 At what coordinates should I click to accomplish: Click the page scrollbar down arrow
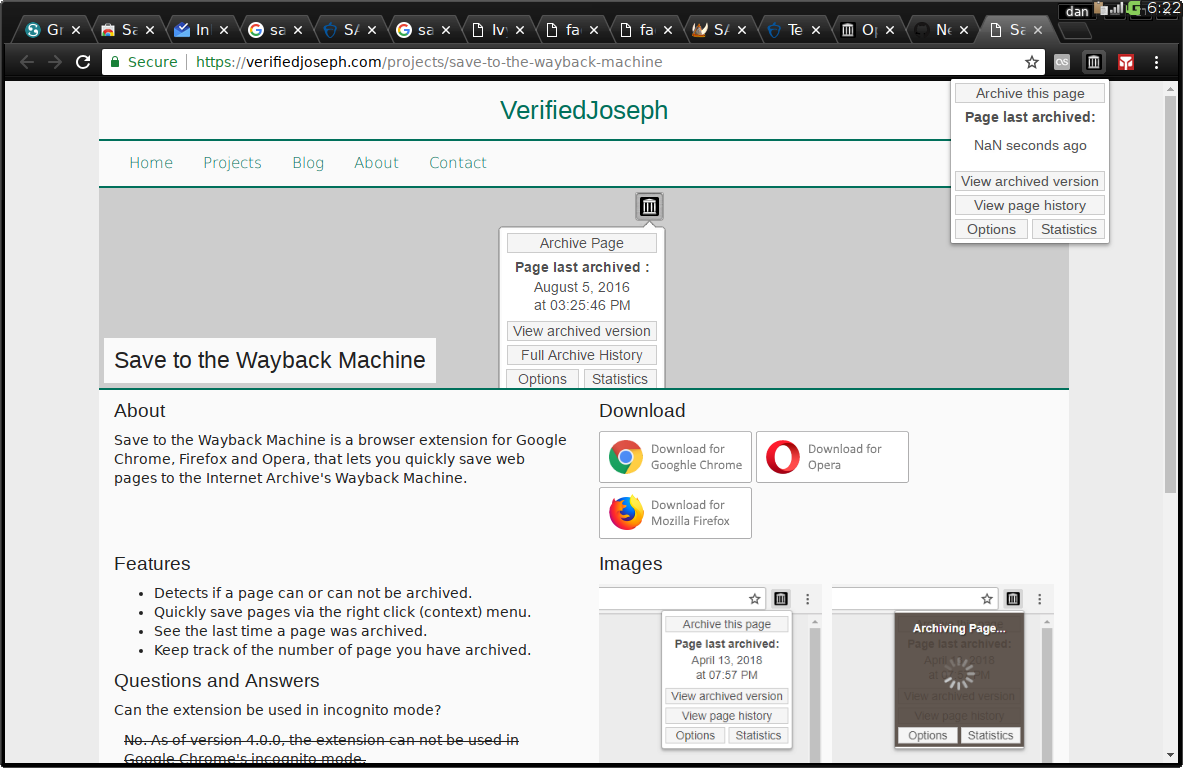[x=1170, y=755]
